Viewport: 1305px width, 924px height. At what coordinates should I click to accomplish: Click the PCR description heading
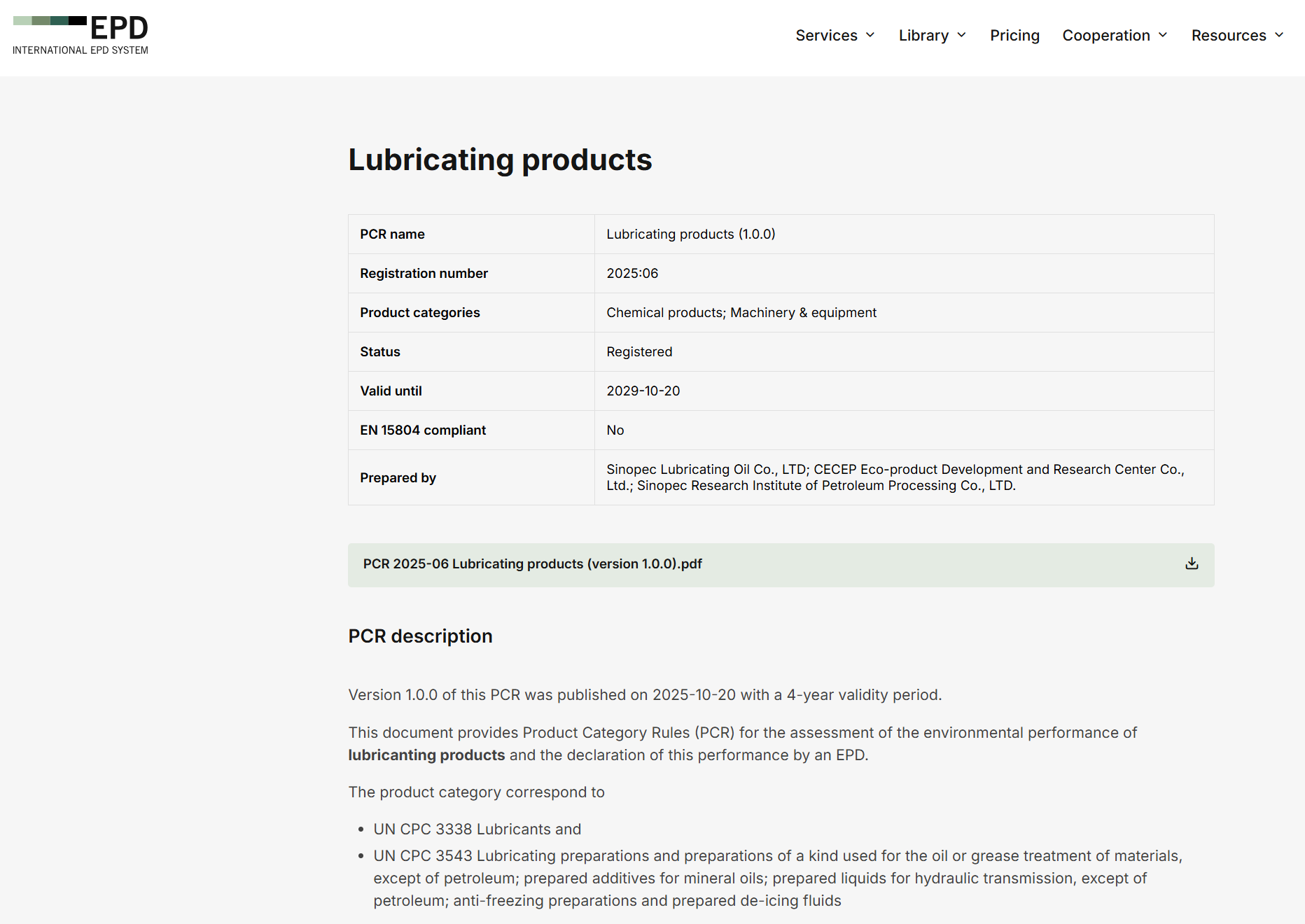click(x=420, y=636)
